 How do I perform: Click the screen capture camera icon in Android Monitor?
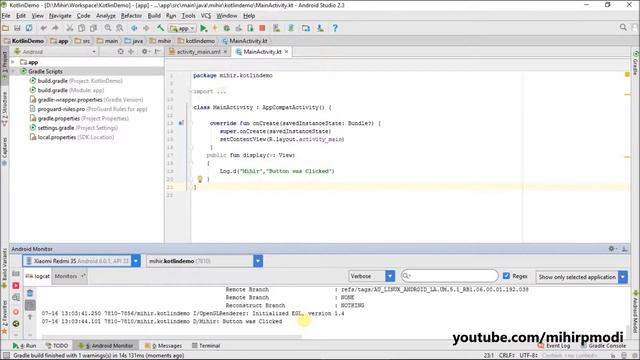point(16,273)
